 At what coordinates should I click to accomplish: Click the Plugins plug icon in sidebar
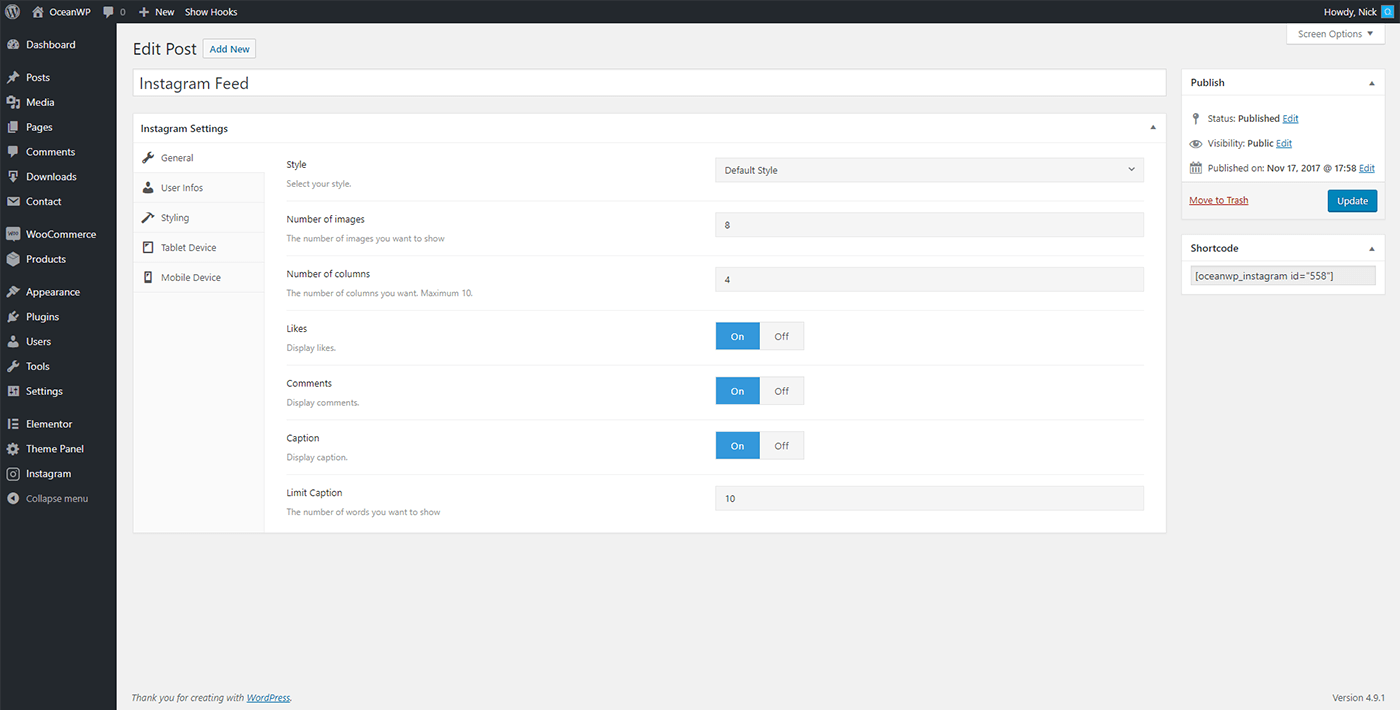13,317
